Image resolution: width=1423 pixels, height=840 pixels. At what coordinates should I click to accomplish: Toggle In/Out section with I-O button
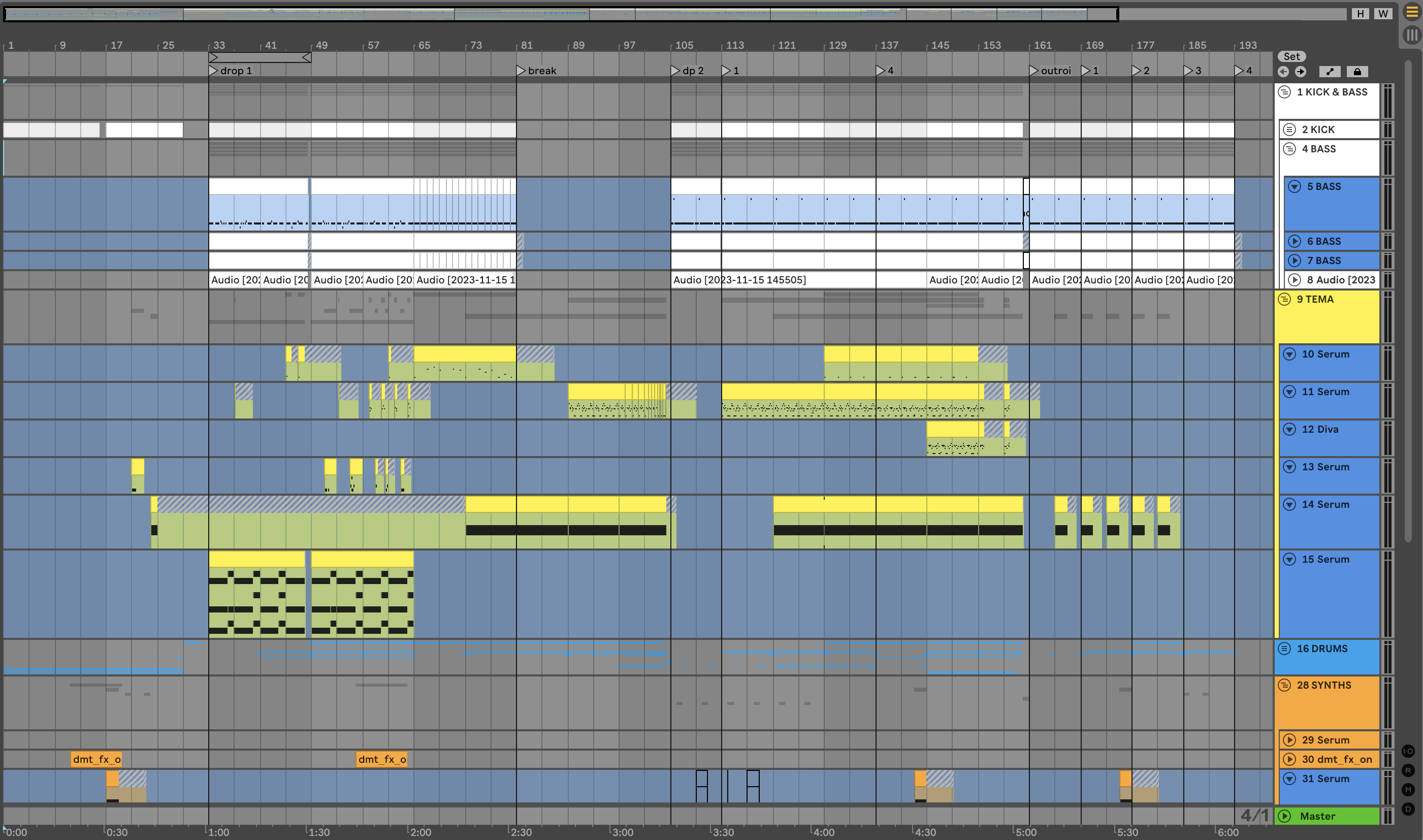pos(1408,751)
